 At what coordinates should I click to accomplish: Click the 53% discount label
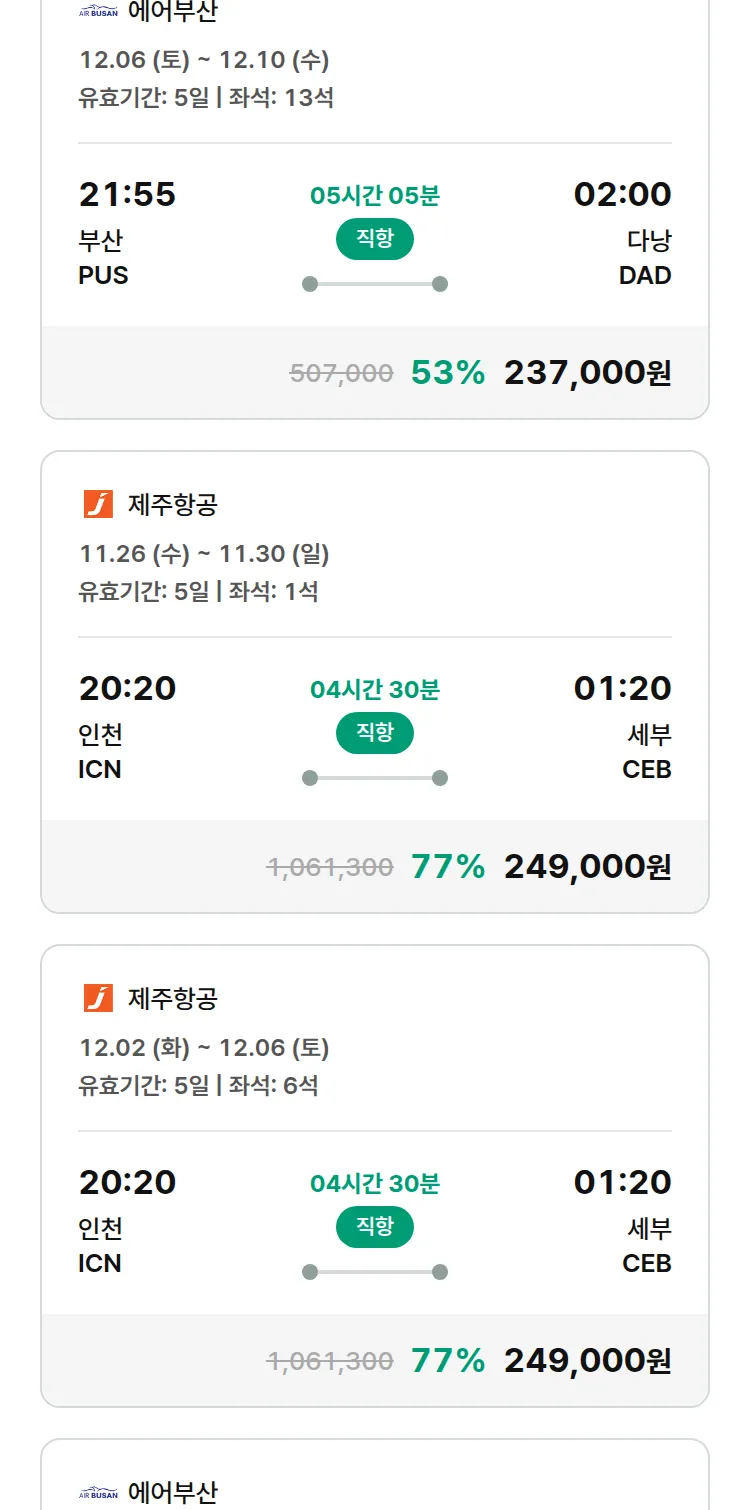pyautogui.click(x=448, y=373)
